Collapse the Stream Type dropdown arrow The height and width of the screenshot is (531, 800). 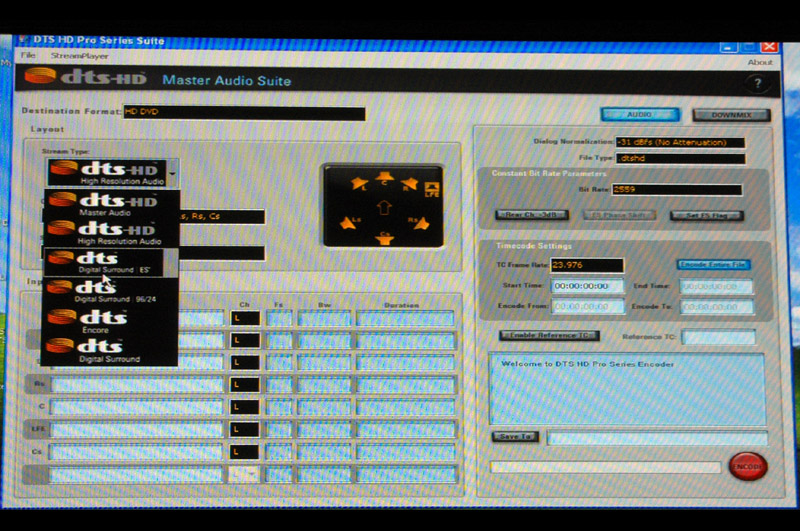tap(171, 173)
